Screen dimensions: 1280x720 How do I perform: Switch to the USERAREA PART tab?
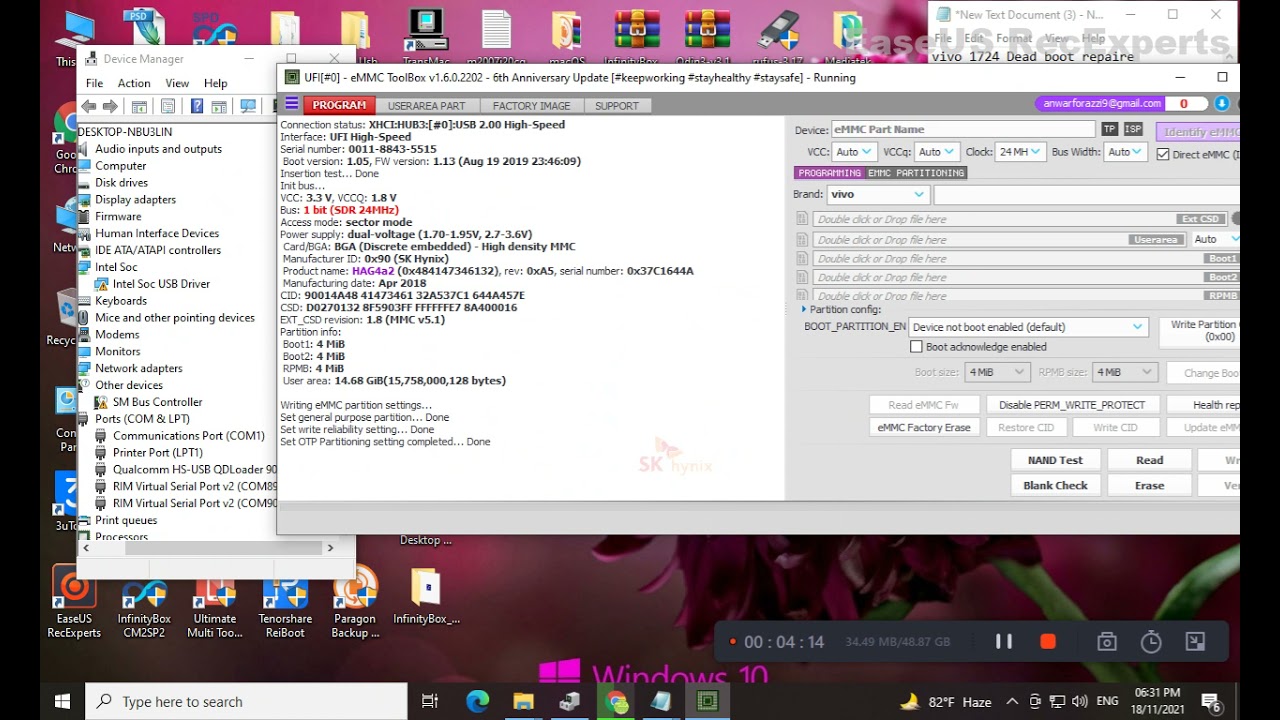tap(426, 105)
